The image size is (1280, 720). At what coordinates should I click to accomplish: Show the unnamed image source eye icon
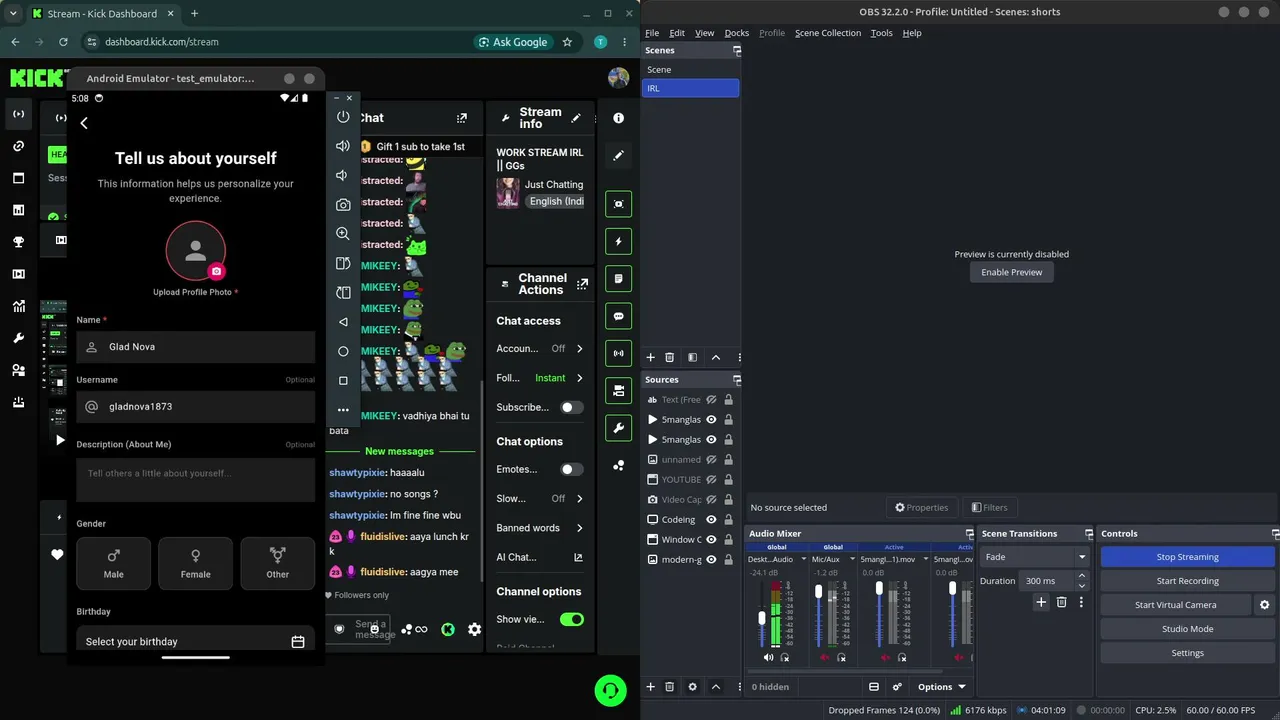click(x=711, y=460)
